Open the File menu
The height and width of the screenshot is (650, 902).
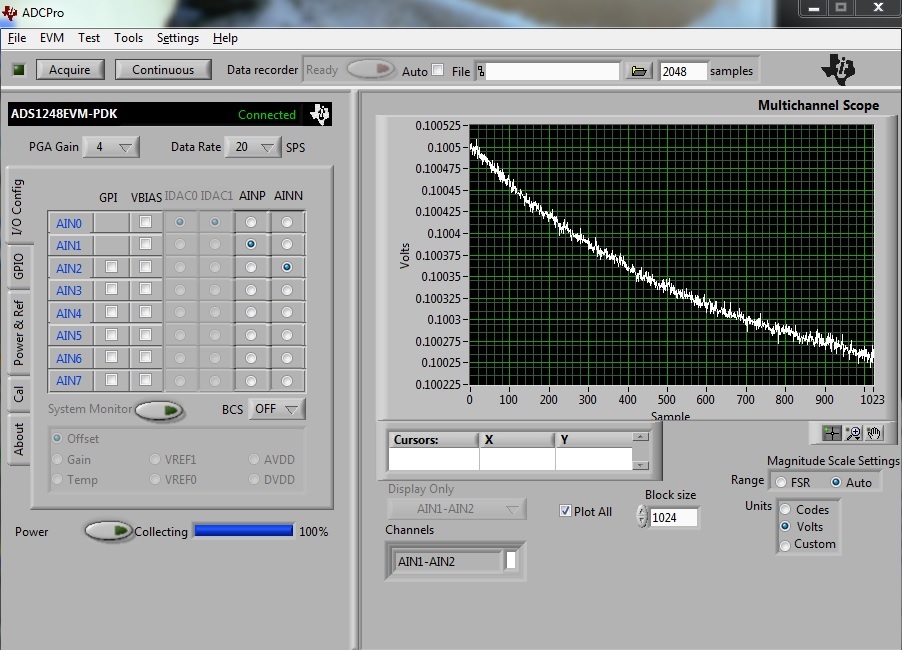pyautogui.click(x=17, y=38)
